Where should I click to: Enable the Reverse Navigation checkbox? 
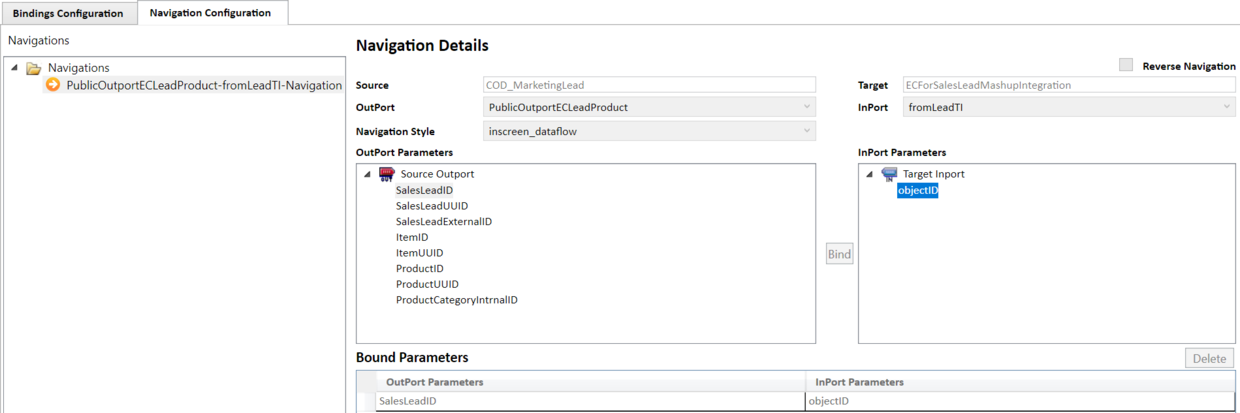1126,65
